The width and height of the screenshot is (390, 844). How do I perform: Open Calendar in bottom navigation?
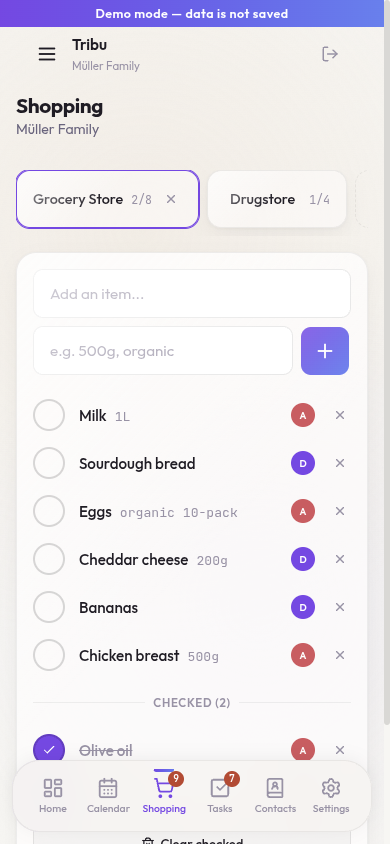click(x=108, y=796)
